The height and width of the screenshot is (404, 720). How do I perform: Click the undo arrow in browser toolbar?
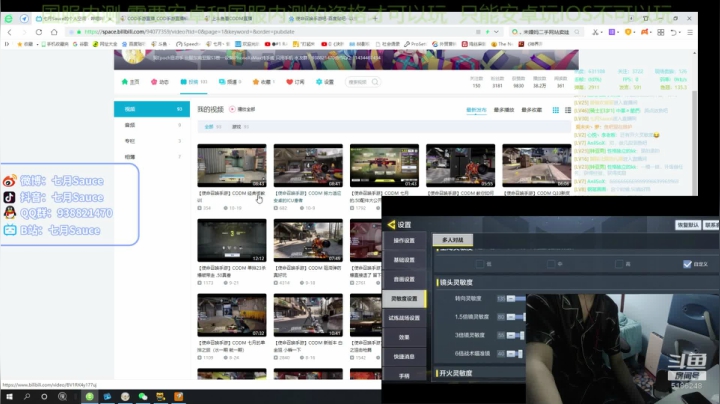click(x=673, y=32)
